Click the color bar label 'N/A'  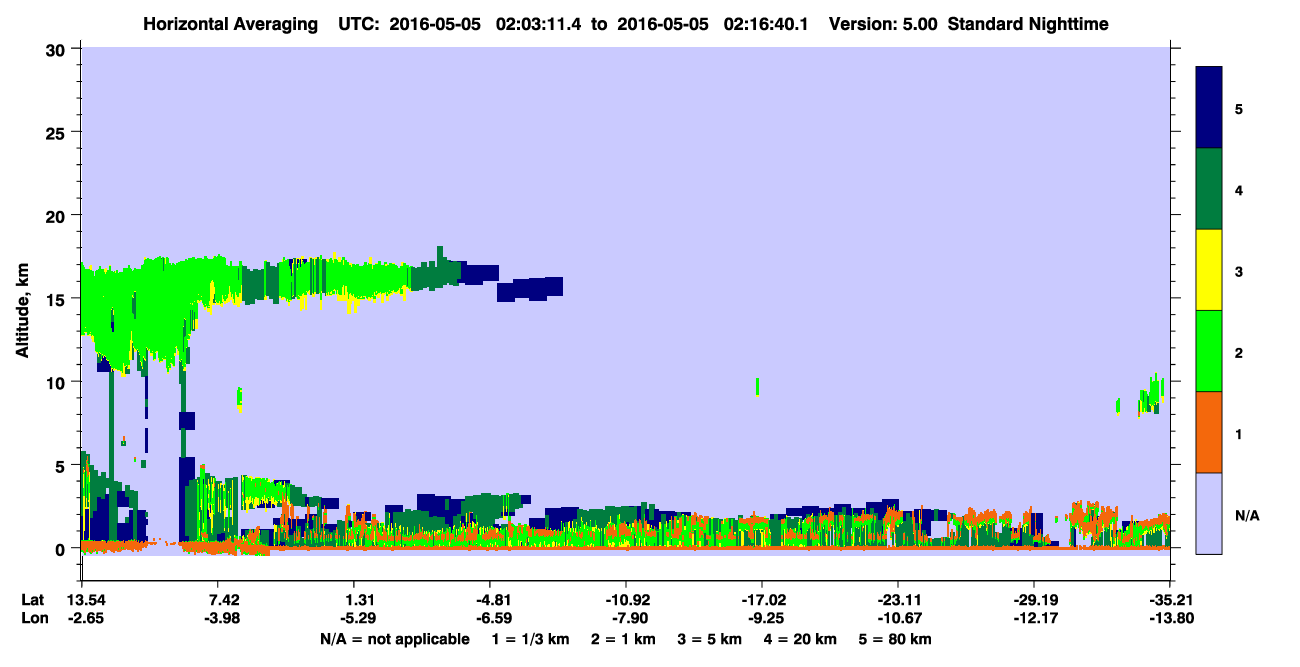(1247, 516)
